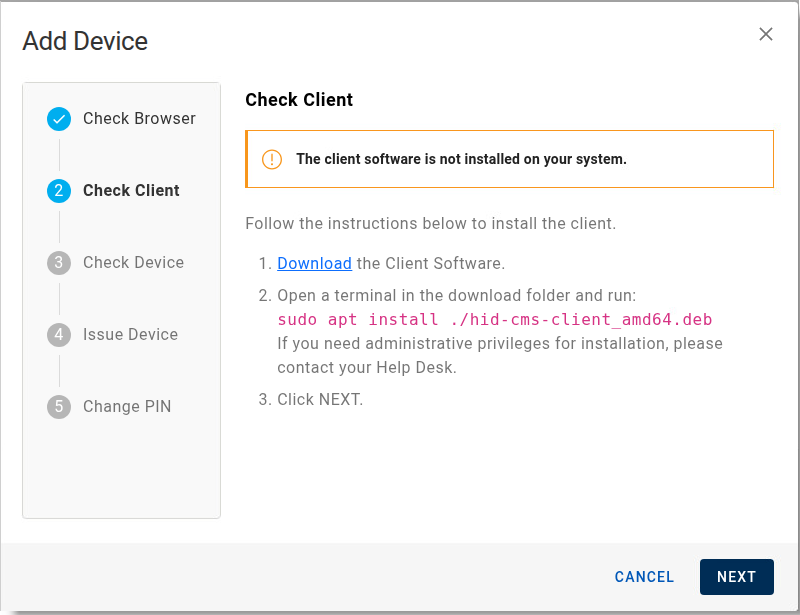Select the Issue Device step label
The height and width of the screenshot is (615, 800).
(131, 334)
